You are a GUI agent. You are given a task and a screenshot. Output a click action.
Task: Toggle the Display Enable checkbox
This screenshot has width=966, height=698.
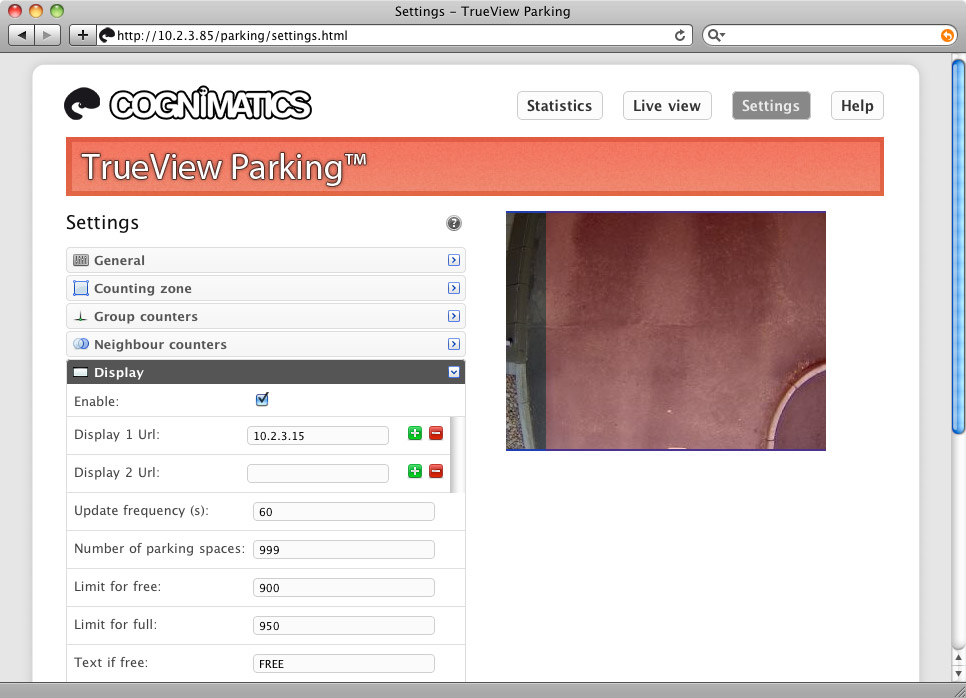point(262,400)
